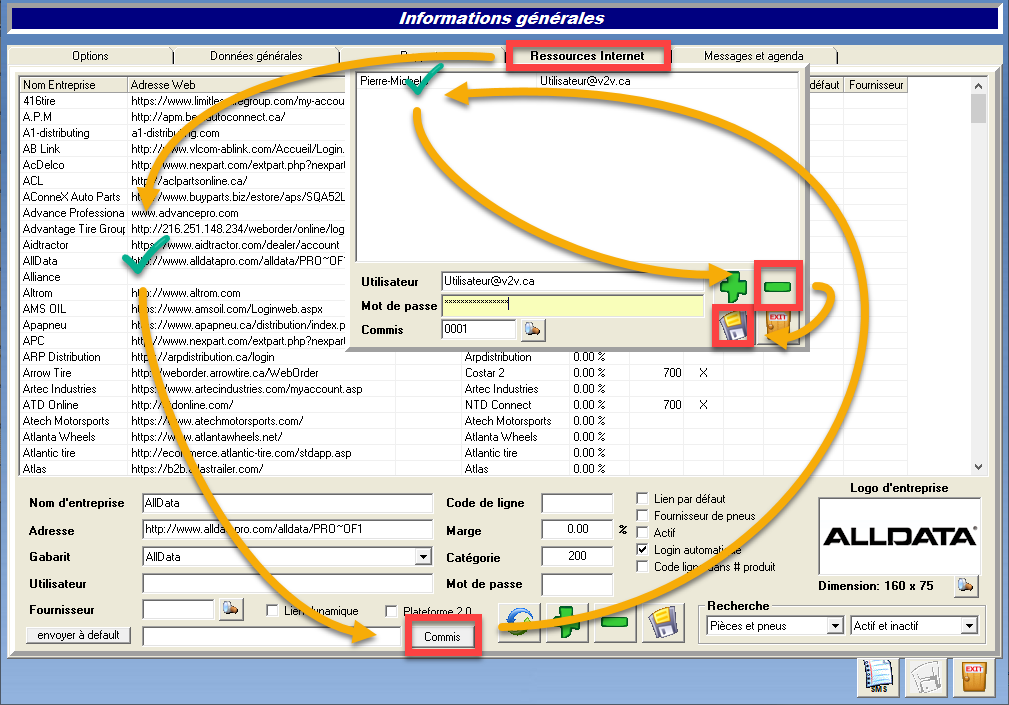This screenshot has width=1009, height=705.
Task: Select the Ressources Internet tab
Action: point(587,56)
